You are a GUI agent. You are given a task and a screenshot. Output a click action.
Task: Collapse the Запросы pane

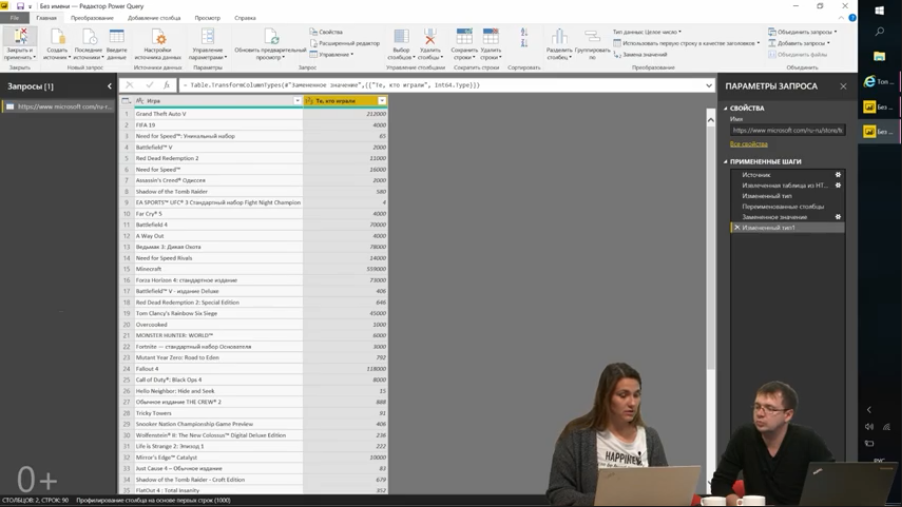[109, 86]
